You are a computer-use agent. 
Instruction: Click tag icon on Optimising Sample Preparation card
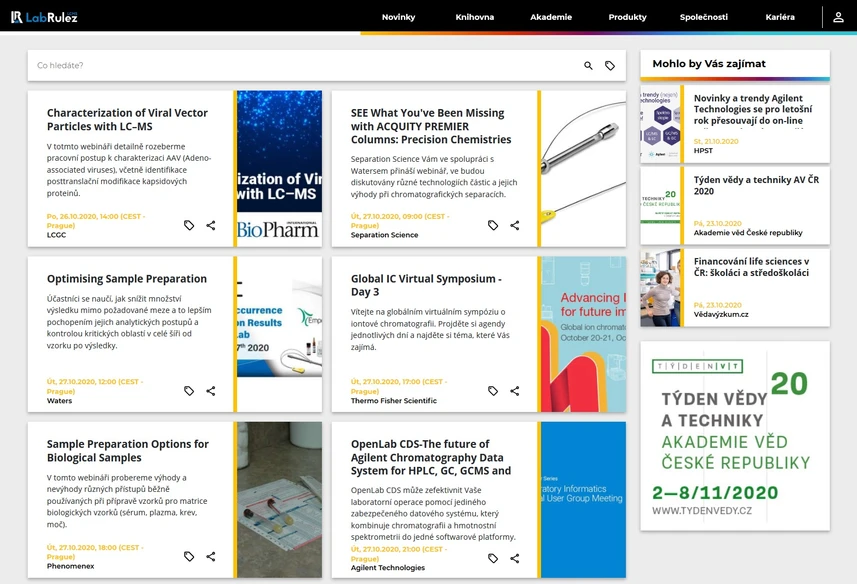[189, 391]
